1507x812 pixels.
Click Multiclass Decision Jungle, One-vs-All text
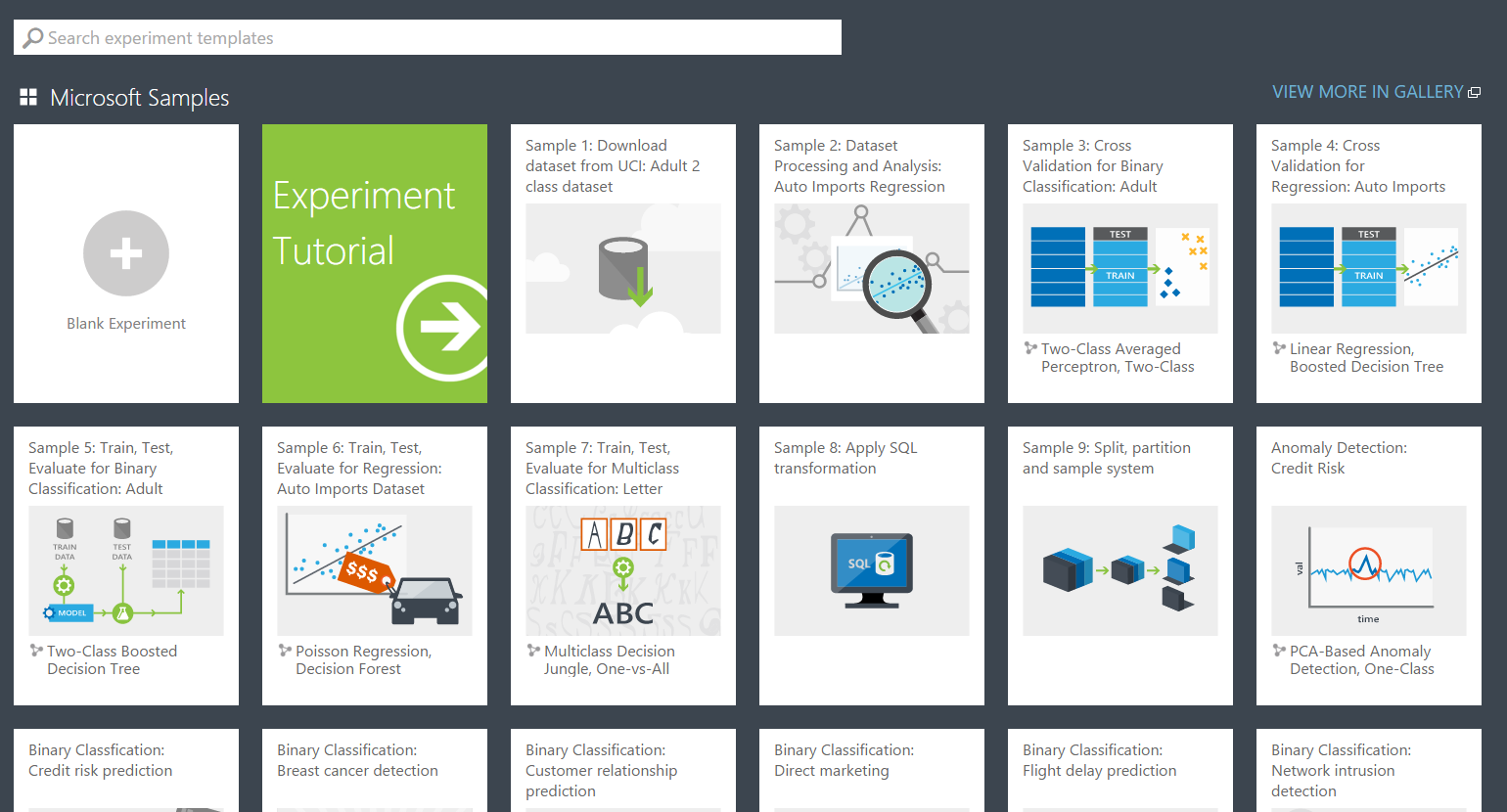tap(609, 660)
